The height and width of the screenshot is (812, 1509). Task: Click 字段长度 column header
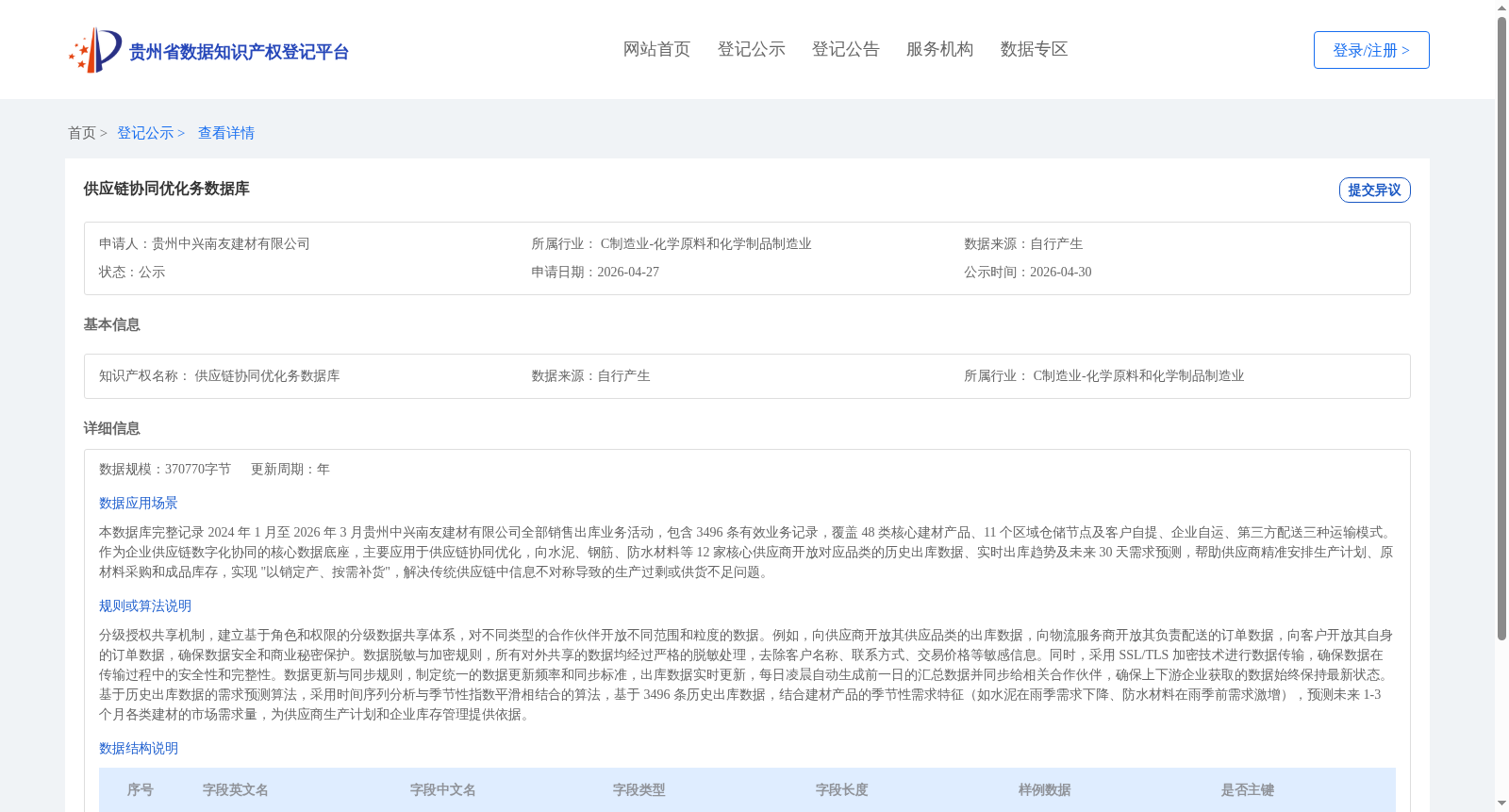click(842, 789)
